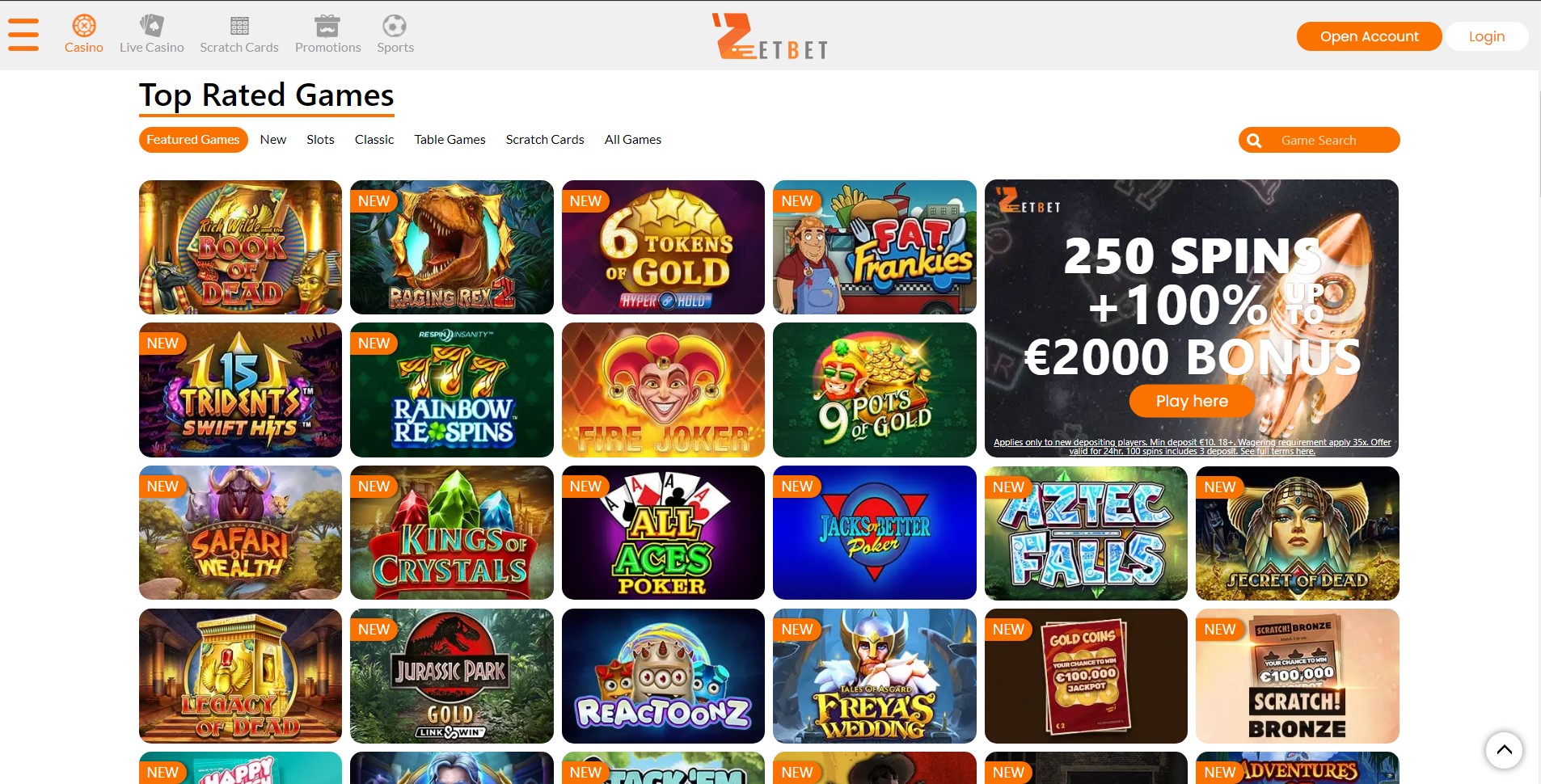The image size is (1541, 784).
Task: Click the ZetBet logo
Action: tap(770, 36)
